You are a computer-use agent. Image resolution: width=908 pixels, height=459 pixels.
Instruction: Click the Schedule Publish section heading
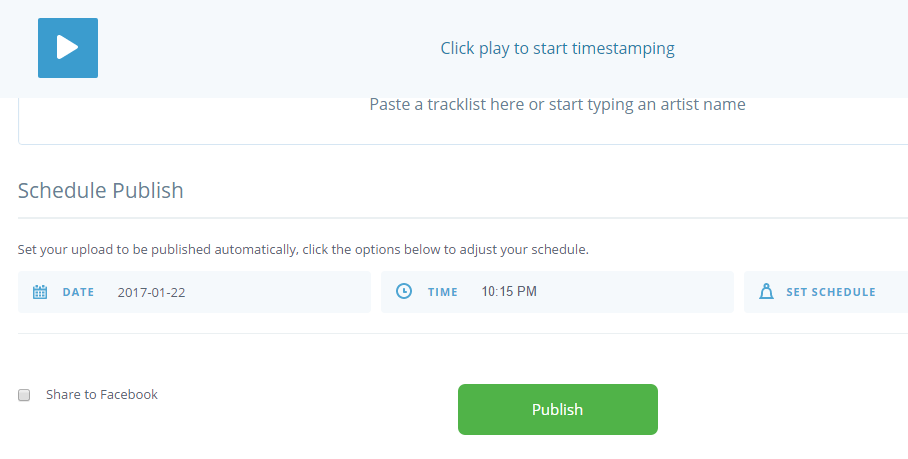[x=101, y=190]
